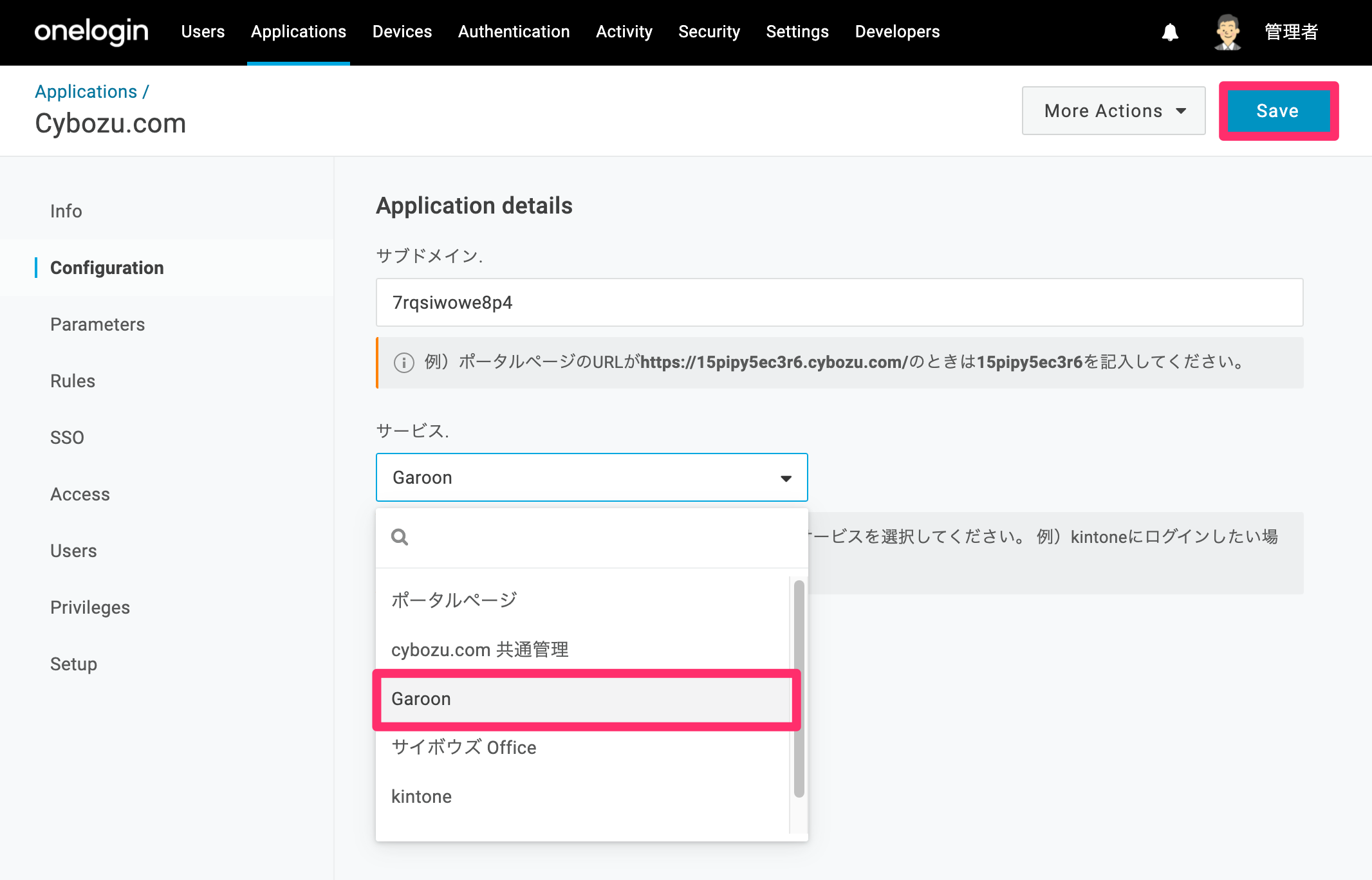Open the Applications top menu
This screenshot has width=1372, height=880.
click(299, 32)
